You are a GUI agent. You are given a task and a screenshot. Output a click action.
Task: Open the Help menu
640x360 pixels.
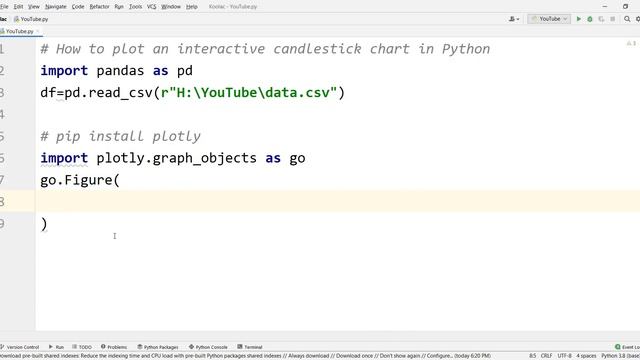pos(191,7)
